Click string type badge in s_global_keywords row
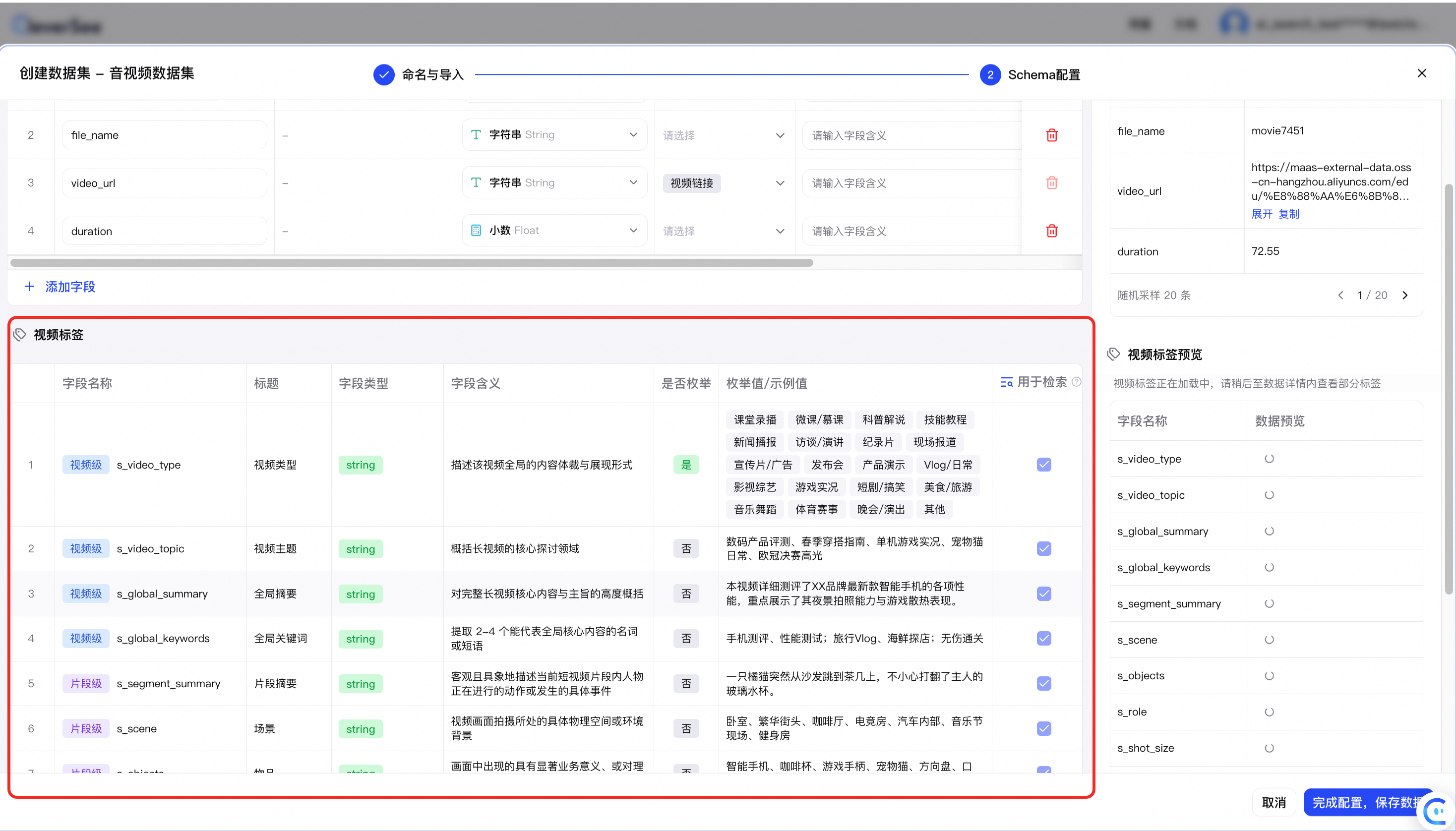Screen dimensions: 1456x831 click(x=360, y=639)
